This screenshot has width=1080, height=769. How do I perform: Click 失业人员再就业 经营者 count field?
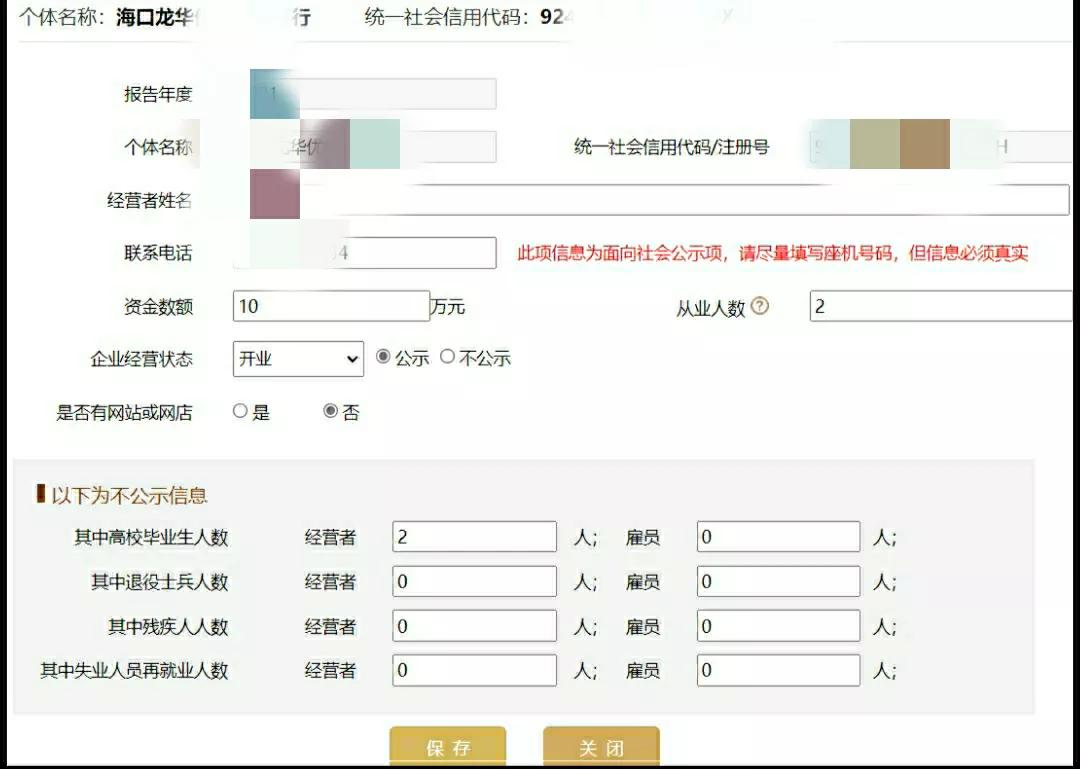pyautogui.click(x=475, y=670)
